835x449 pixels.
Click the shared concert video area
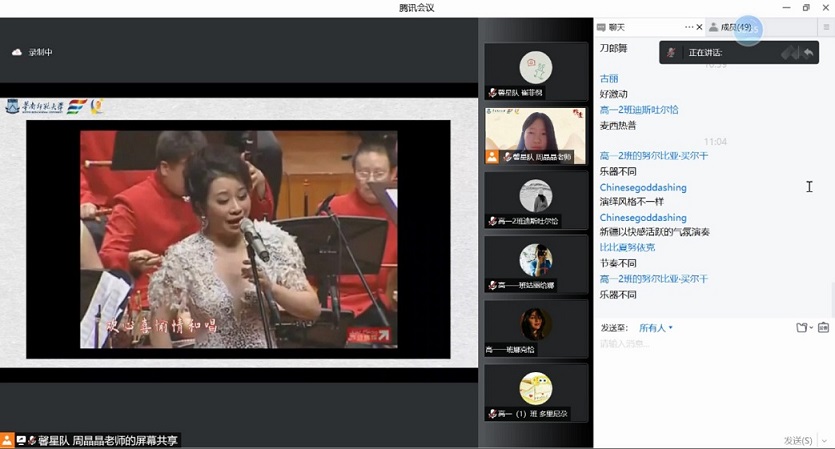(238, 239)
